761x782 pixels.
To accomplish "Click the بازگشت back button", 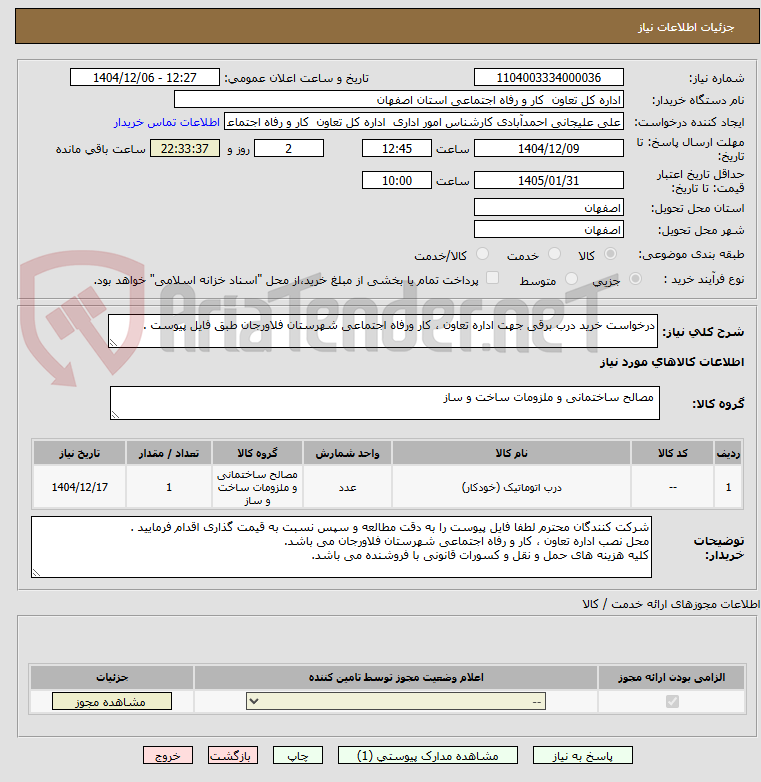I will (233, 756).
